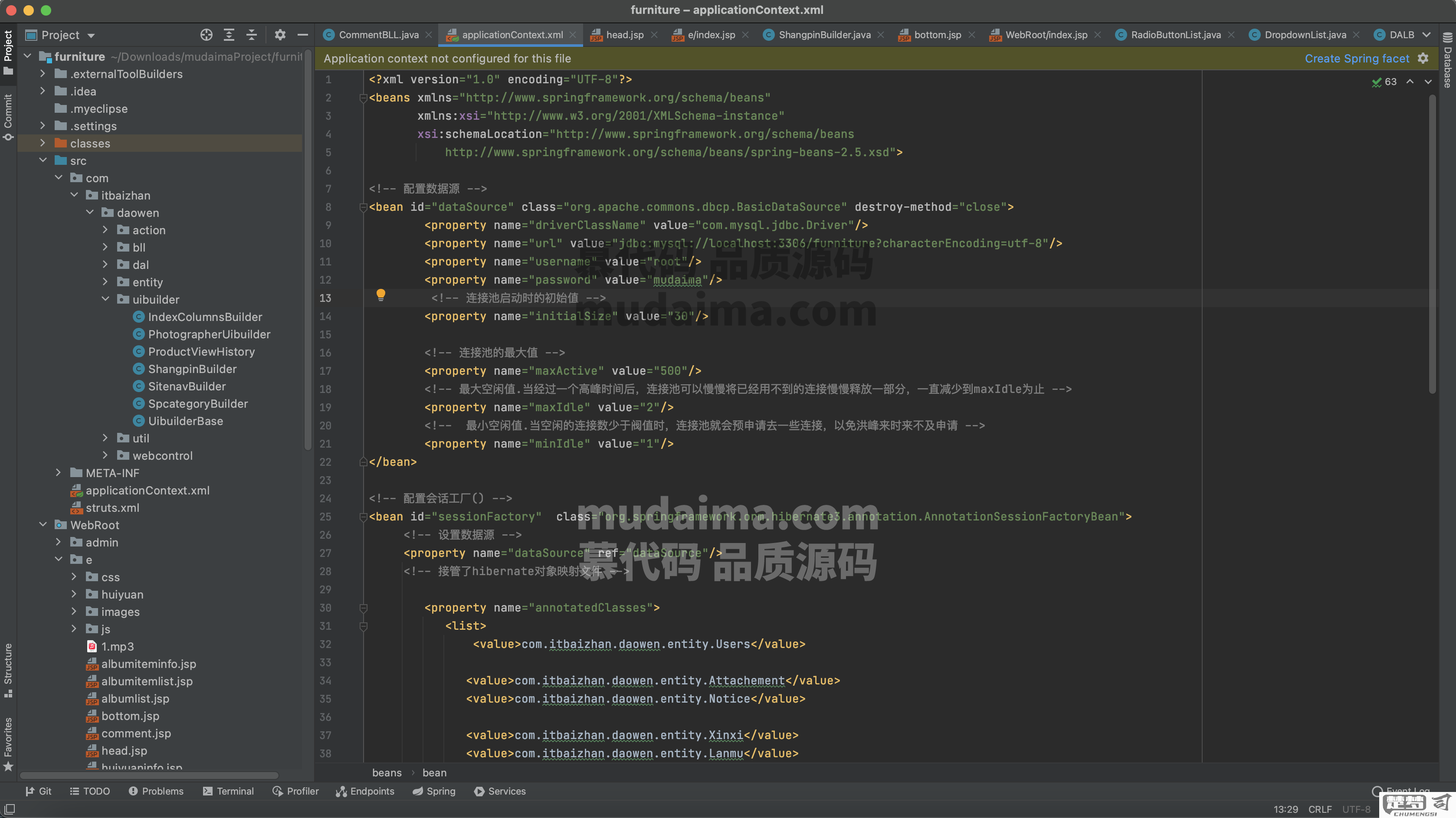Collapse the furniture root project node

[27, 56]
